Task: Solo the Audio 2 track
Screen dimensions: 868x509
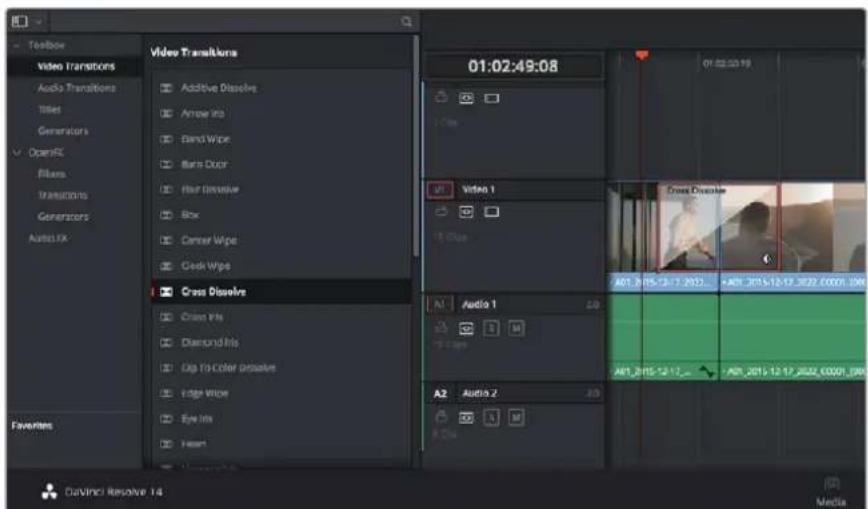Action: click(491, 417)
